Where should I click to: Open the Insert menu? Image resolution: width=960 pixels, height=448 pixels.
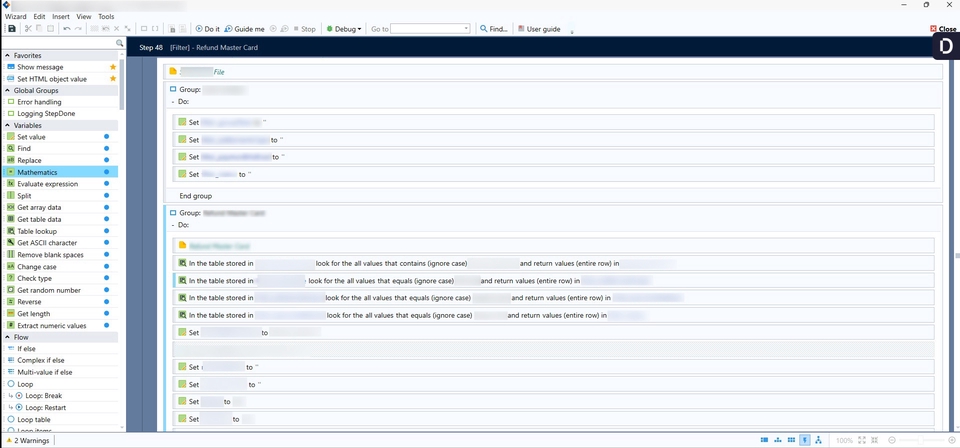(61, 17)
